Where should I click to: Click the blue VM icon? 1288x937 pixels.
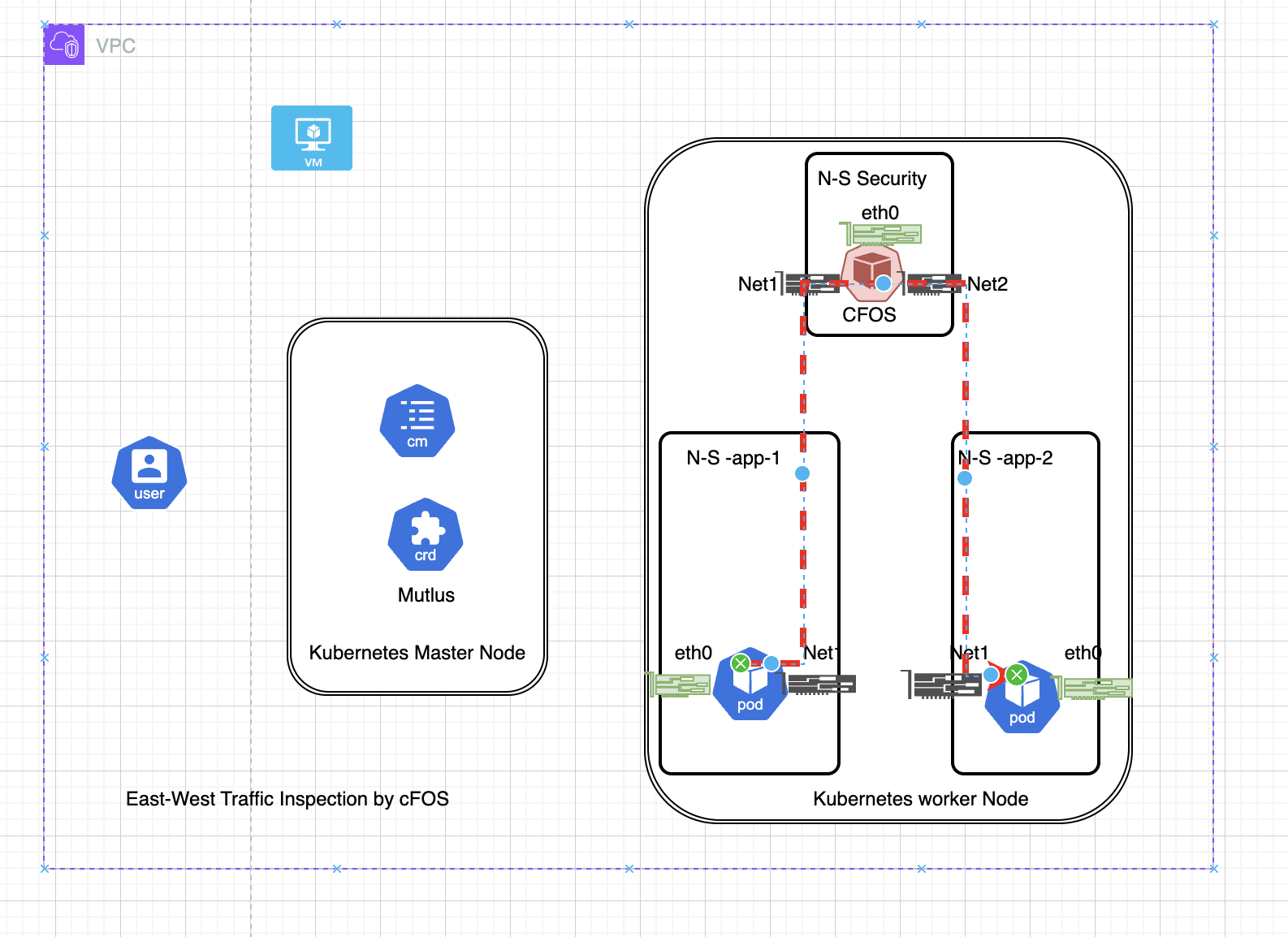tap(312, 138)
